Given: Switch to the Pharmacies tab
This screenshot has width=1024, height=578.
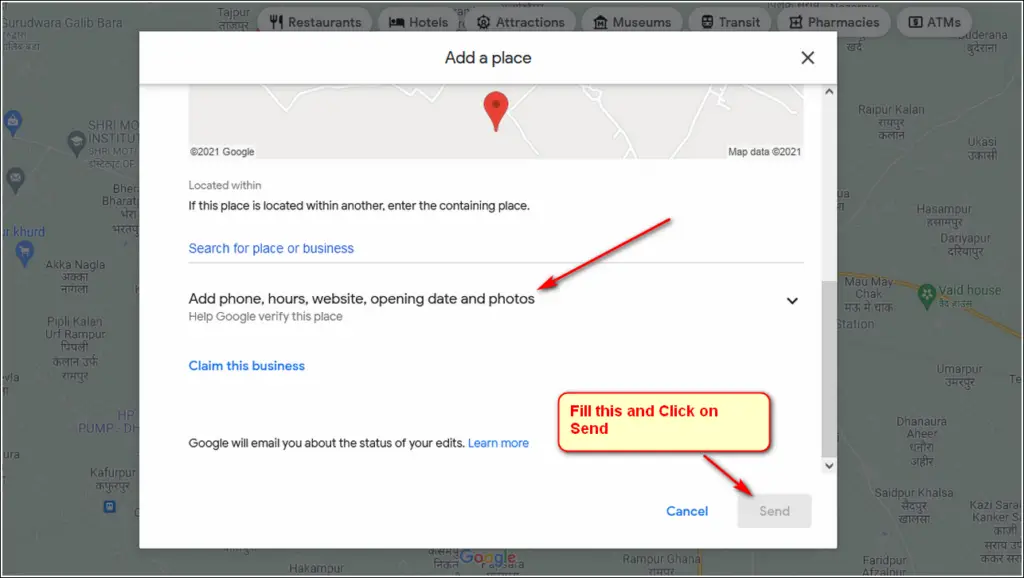Looking at the screenshot, I should [833, 21].
